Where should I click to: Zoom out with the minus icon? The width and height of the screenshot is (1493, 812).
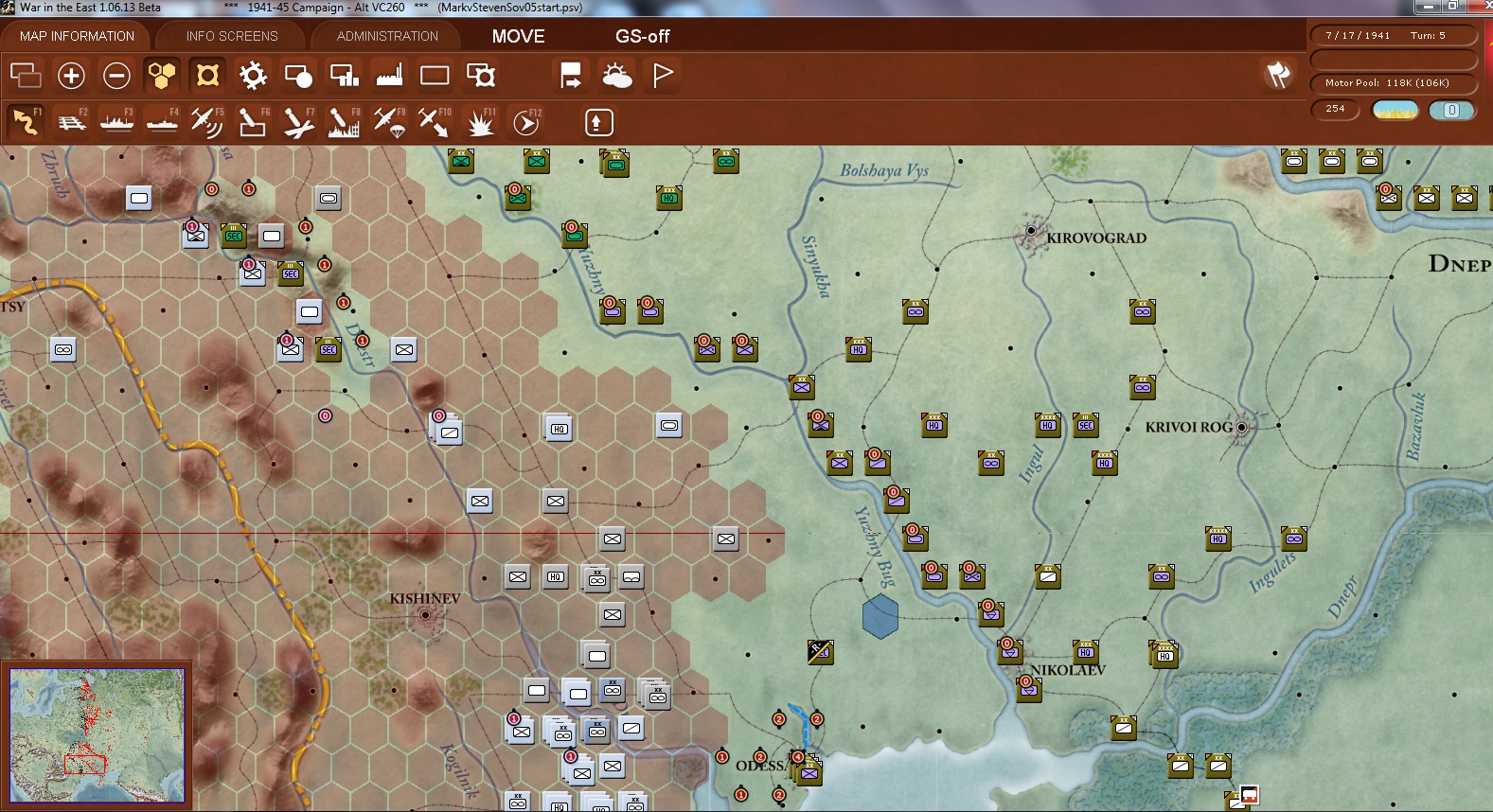116,75
